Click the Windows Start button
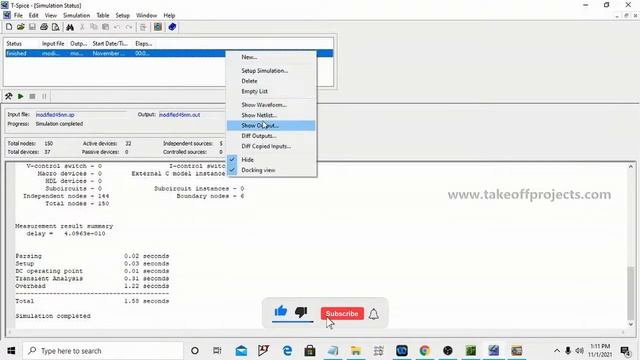 [x=11, y=351]
